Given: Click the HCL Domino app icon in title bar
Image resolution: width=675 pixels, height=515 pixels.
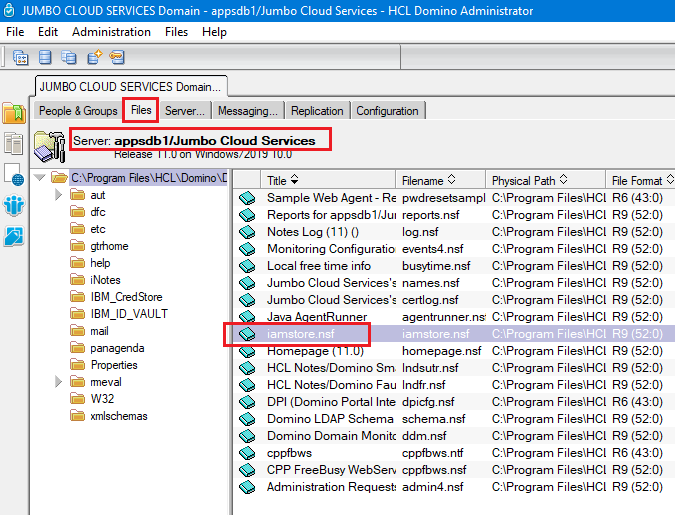Looking at the screenshot, I should pos(9,10).
